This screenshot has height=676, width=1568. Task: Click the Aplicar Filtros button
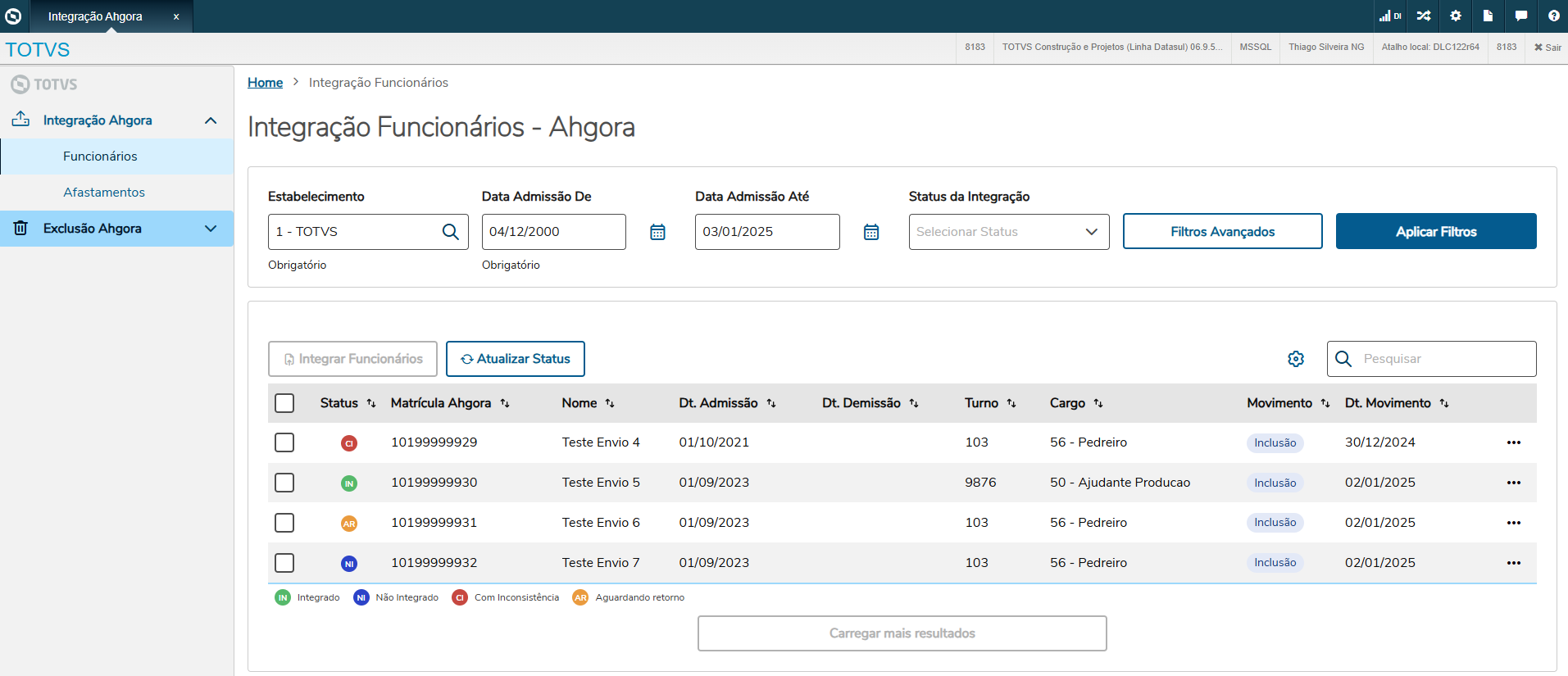(x=1435, y=232)
